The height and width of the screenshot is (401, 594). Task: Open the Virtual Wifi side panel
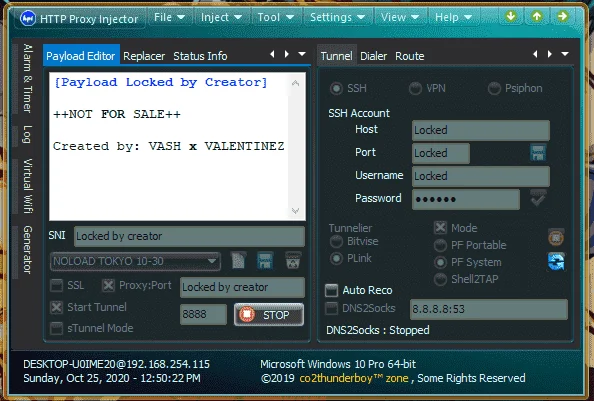point(27,186)
